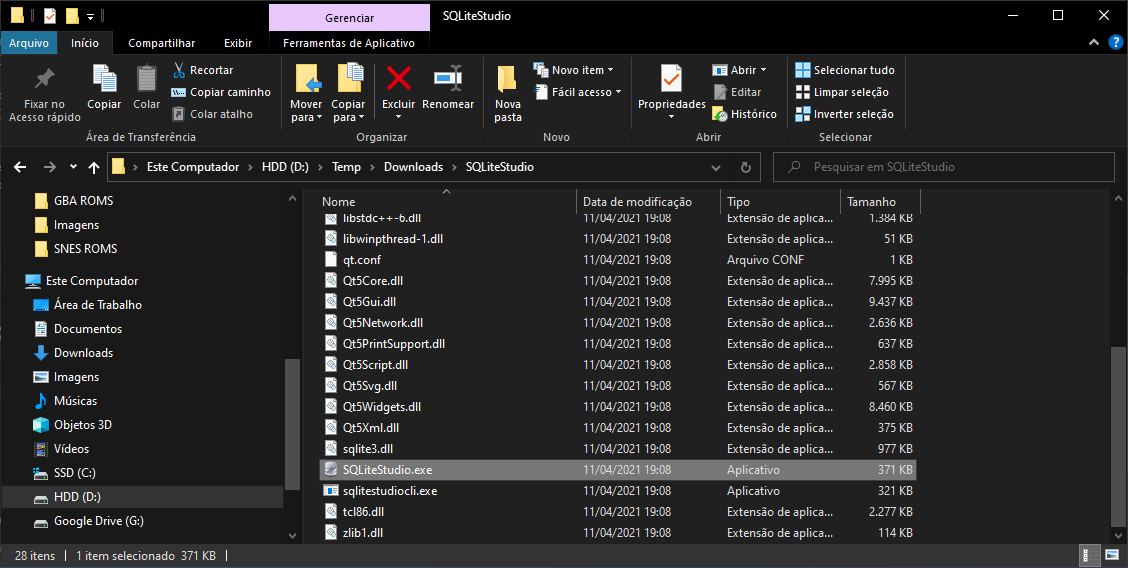The image size is (1128, 568).
Task: Collapse the ribbon with the chevron
Action: pyautogui.click(x=1094, y=42)
